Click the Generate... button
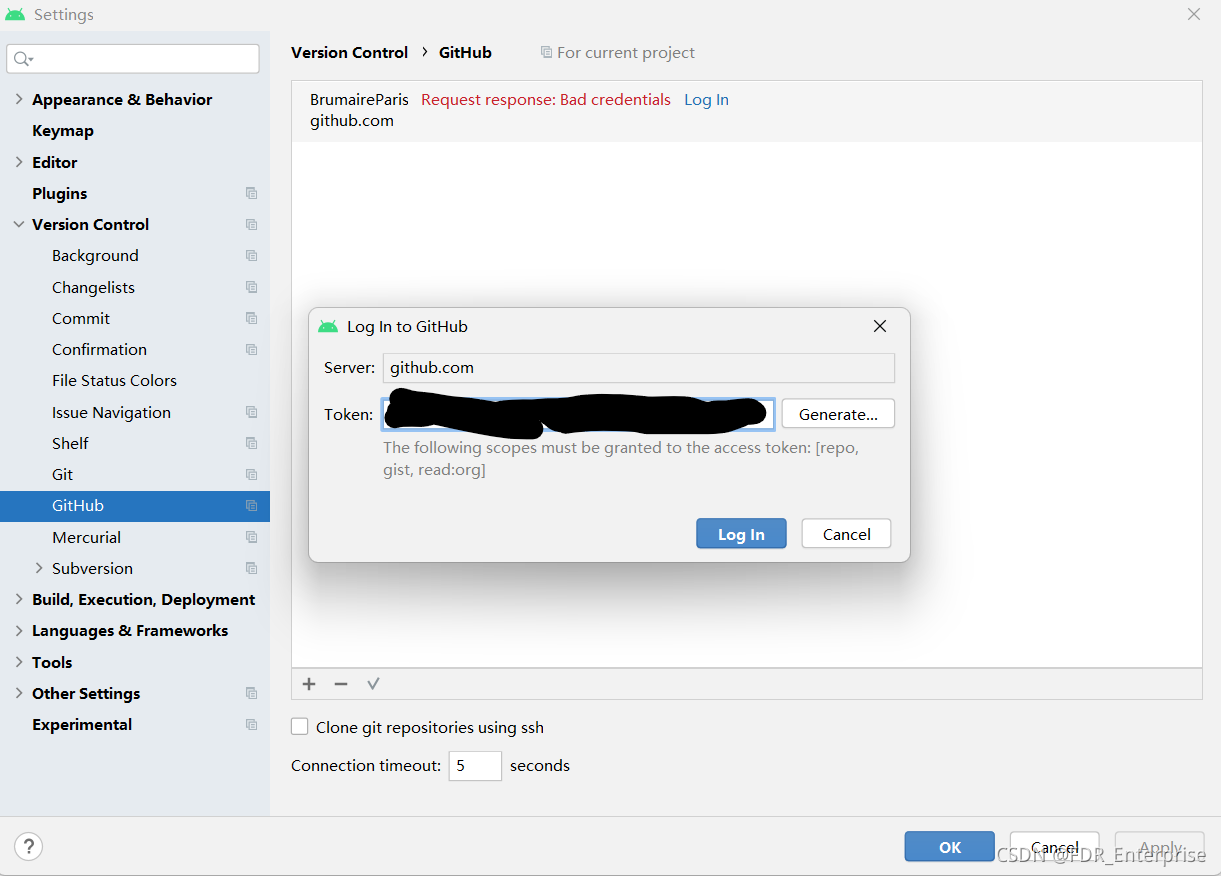1221x876 pixels. [x=838, y=413]
